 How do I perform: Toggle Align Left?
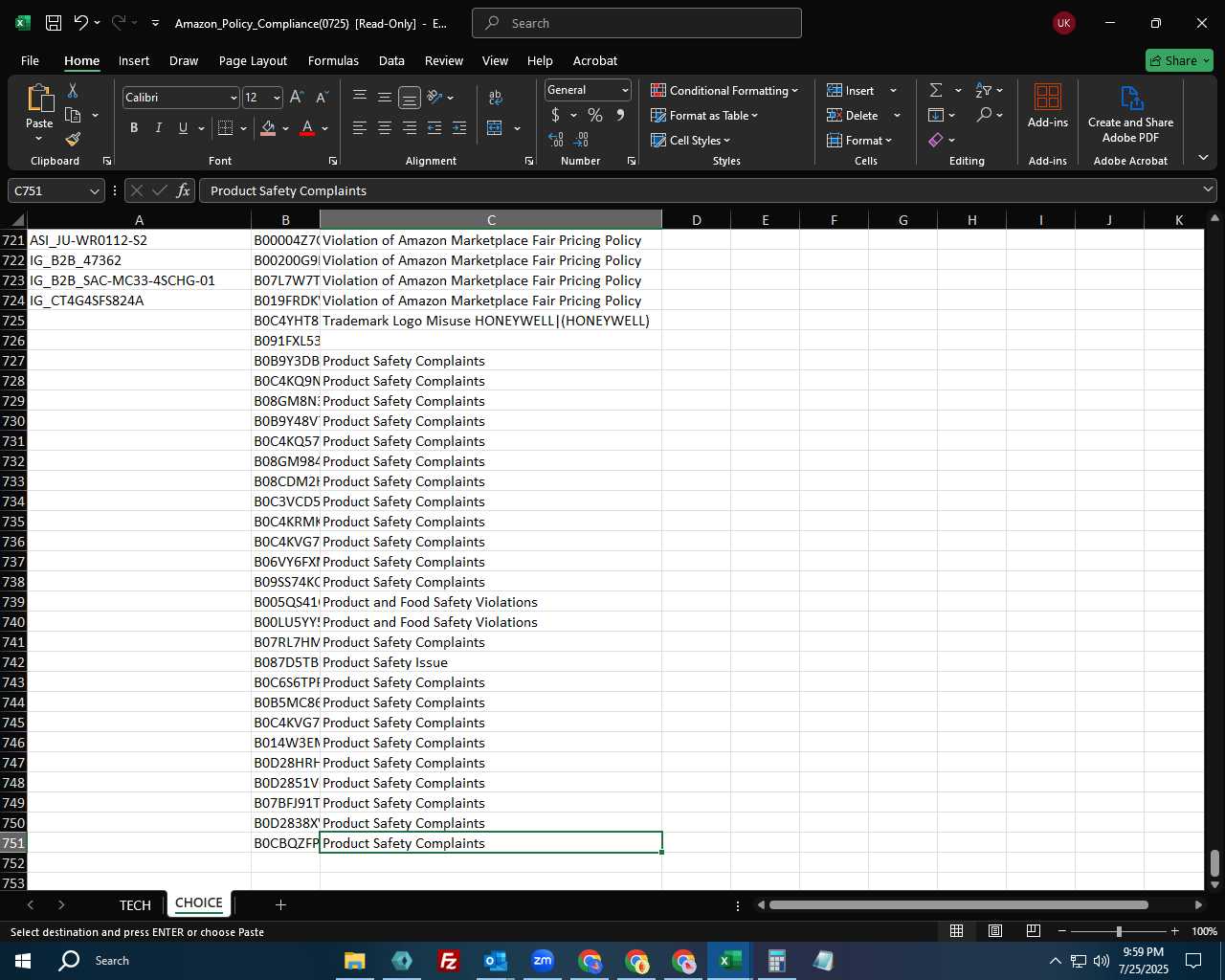pyautogui.click(x=360, y=128)
